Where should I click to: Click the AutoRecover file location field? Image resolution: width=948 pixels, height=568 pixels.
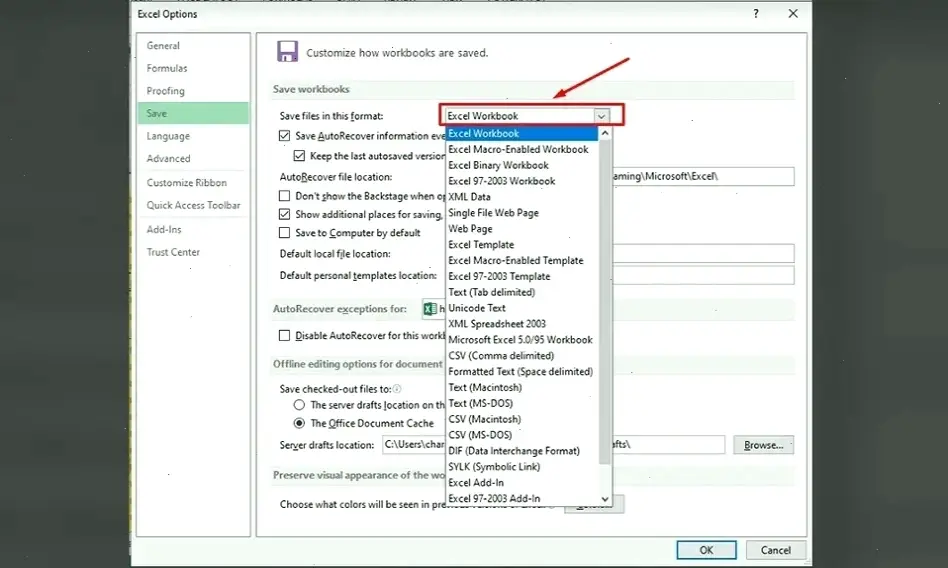703,177
